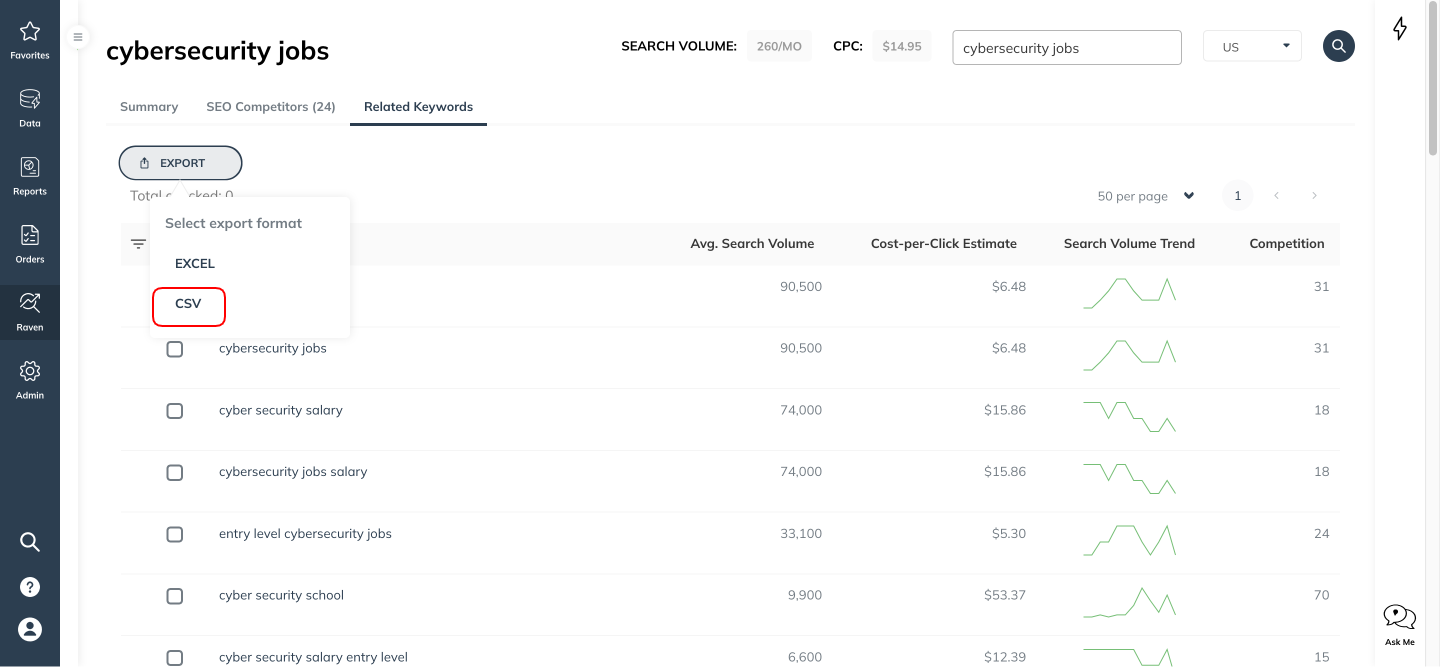Sort by Search Volume Trend header

pos(1129,243)
